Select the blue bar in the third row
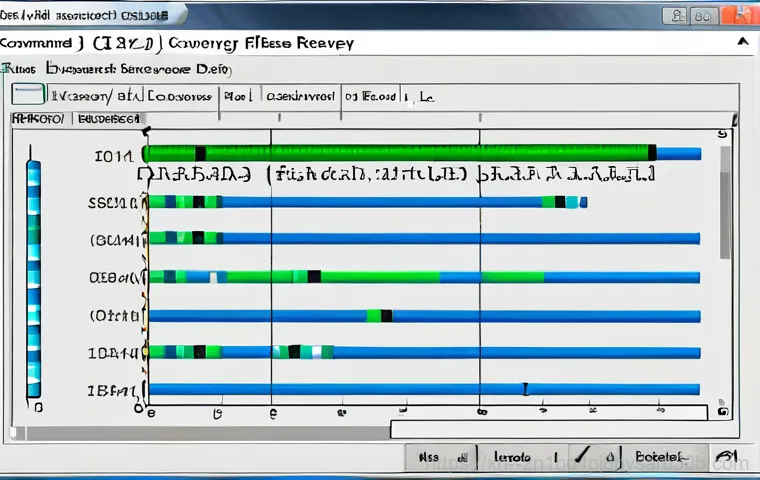Screen dimensions: 760x480 [x=460, y=238]
